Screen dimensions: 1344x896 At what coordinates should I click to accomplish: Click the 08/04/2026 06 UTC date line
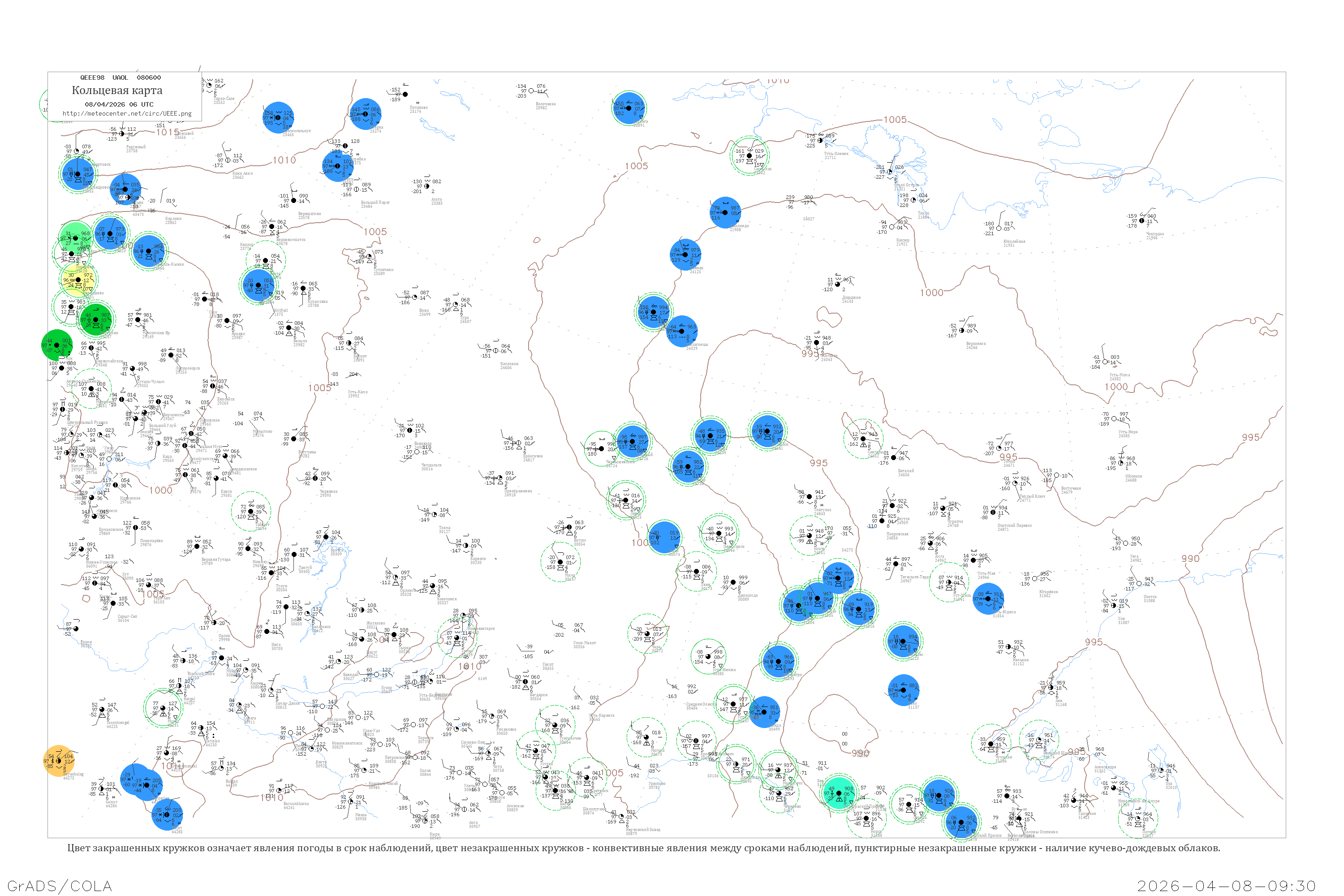point(119,104)
